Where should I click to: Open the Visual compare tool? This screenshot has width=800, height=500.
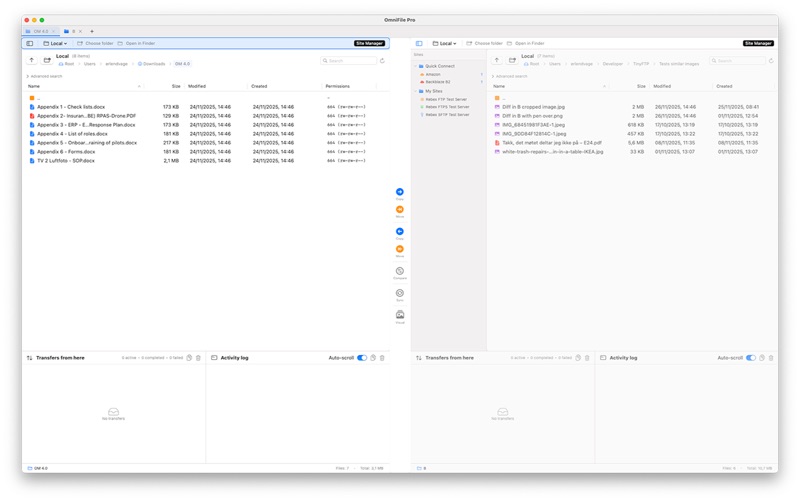[399, 315]
